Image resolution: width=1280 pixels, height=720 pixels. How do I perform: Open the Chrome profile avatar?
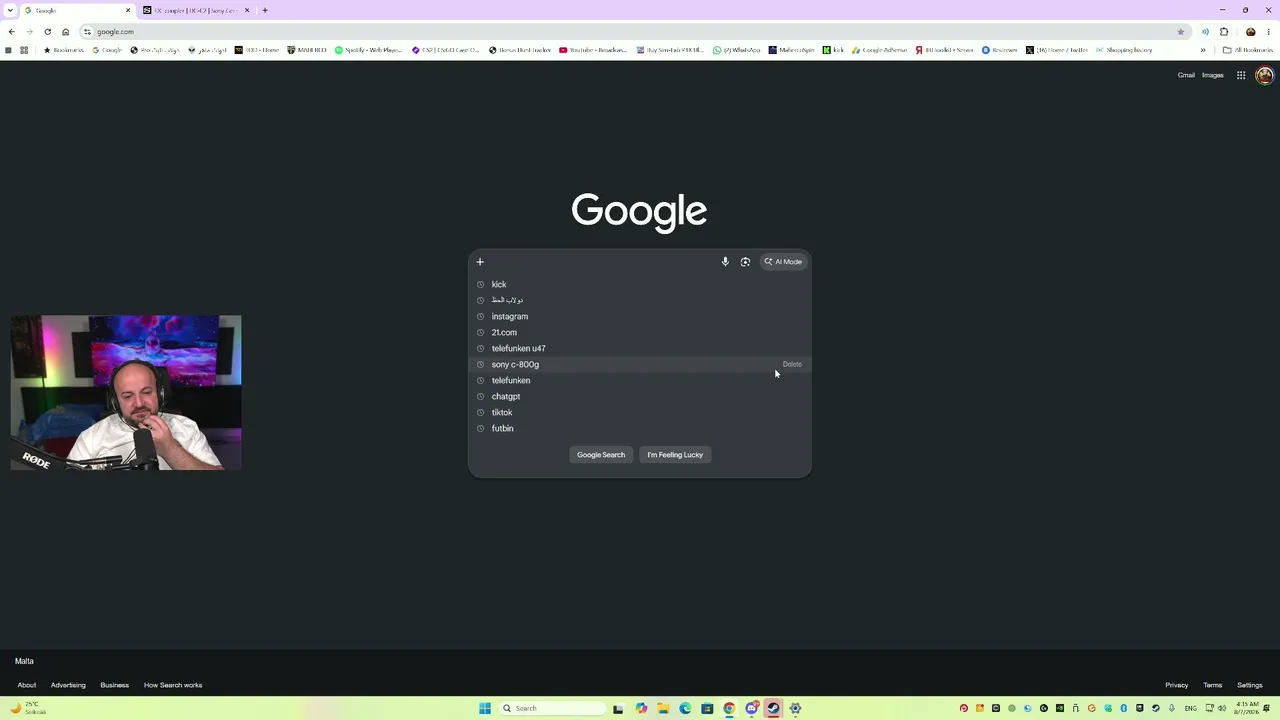1250,32
